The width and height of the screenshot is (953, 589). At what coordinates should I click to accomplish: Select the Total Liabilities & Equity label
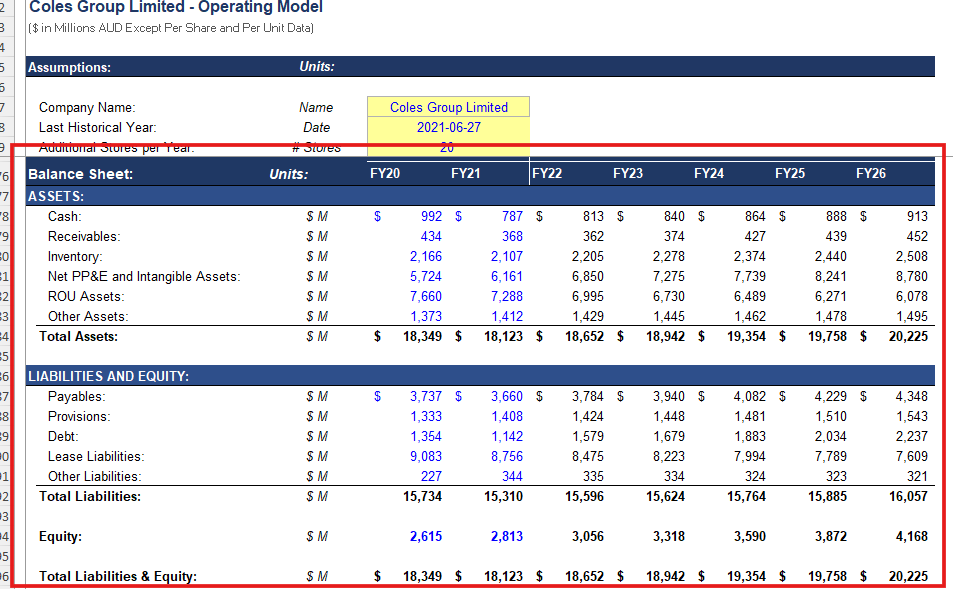(x=118, y=577)
